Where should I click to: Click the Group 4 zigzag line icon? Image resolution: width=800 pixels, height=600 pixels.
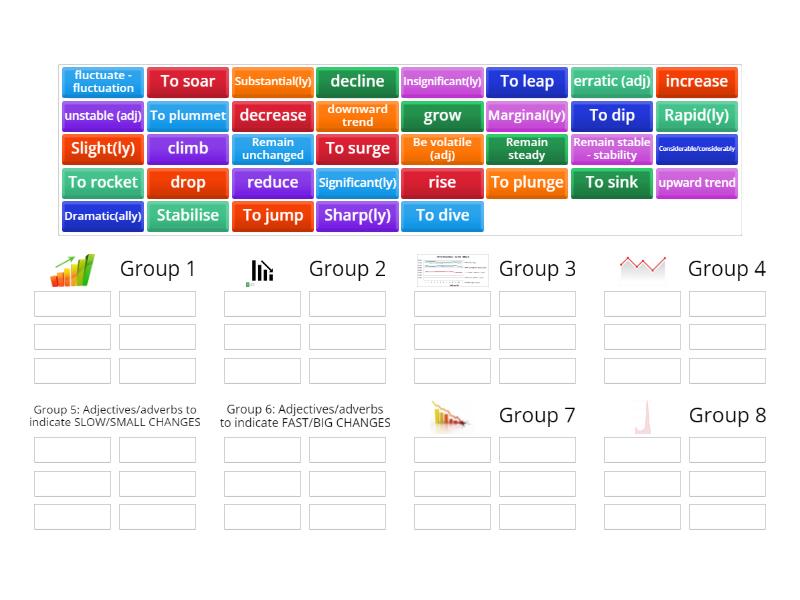643,267
